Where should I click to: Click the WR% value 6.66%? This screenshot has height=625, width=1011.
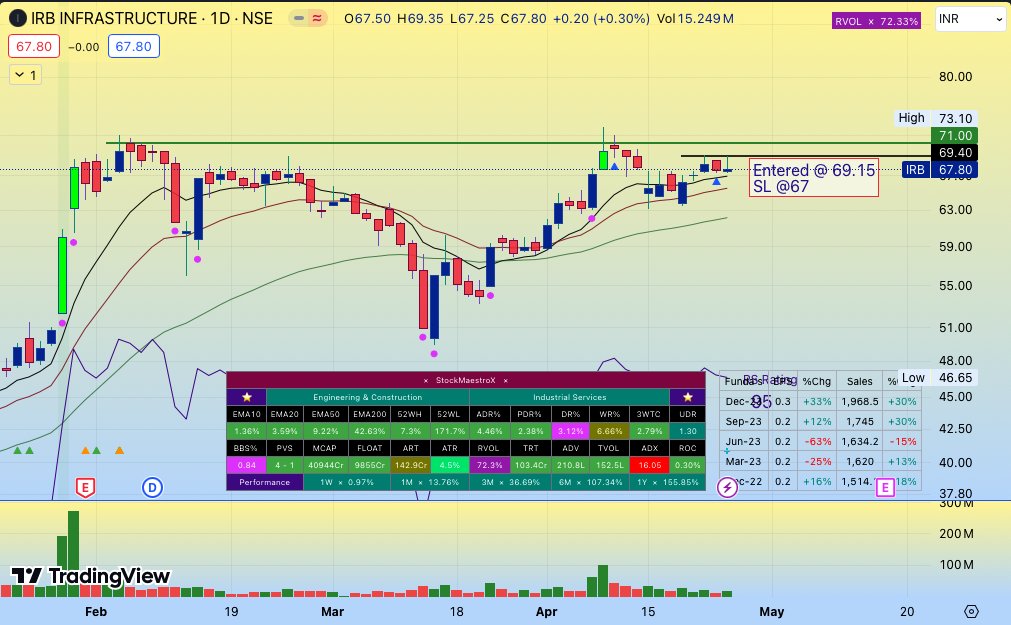[x=609, y=431]
